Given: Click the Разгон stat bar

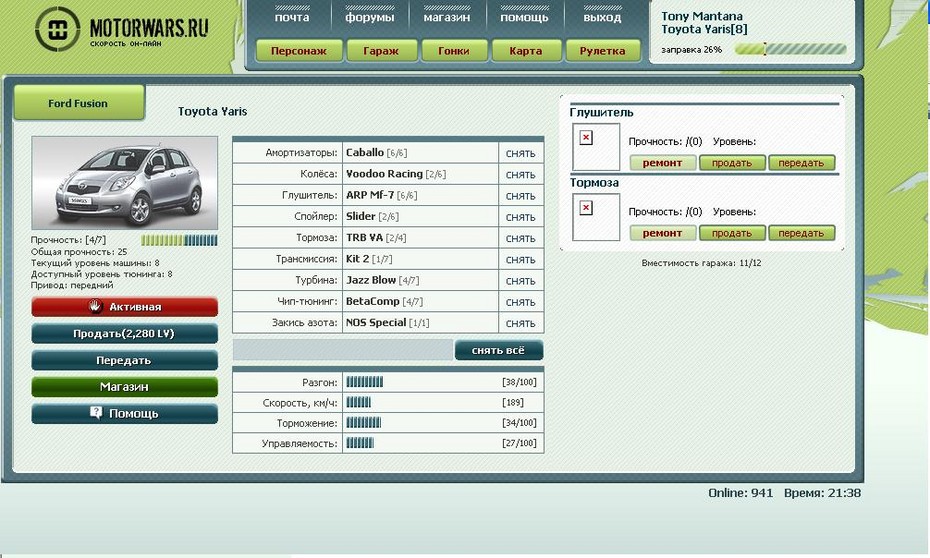Looking at the screenshot, I should (x=365, y=382).
